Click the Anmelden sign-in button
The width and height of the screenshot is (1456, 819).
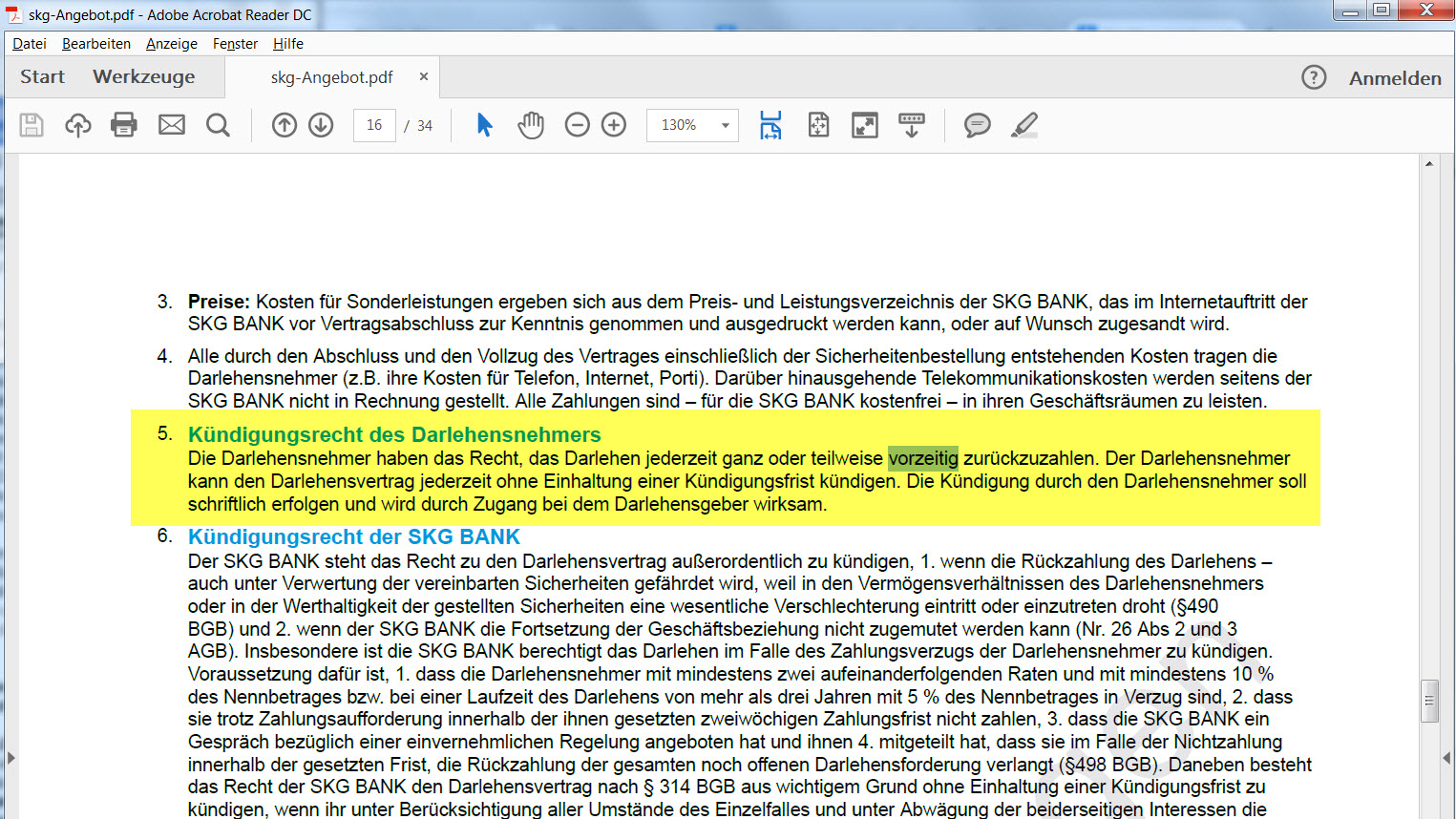pyautogui.click(x=1395, y=78)
